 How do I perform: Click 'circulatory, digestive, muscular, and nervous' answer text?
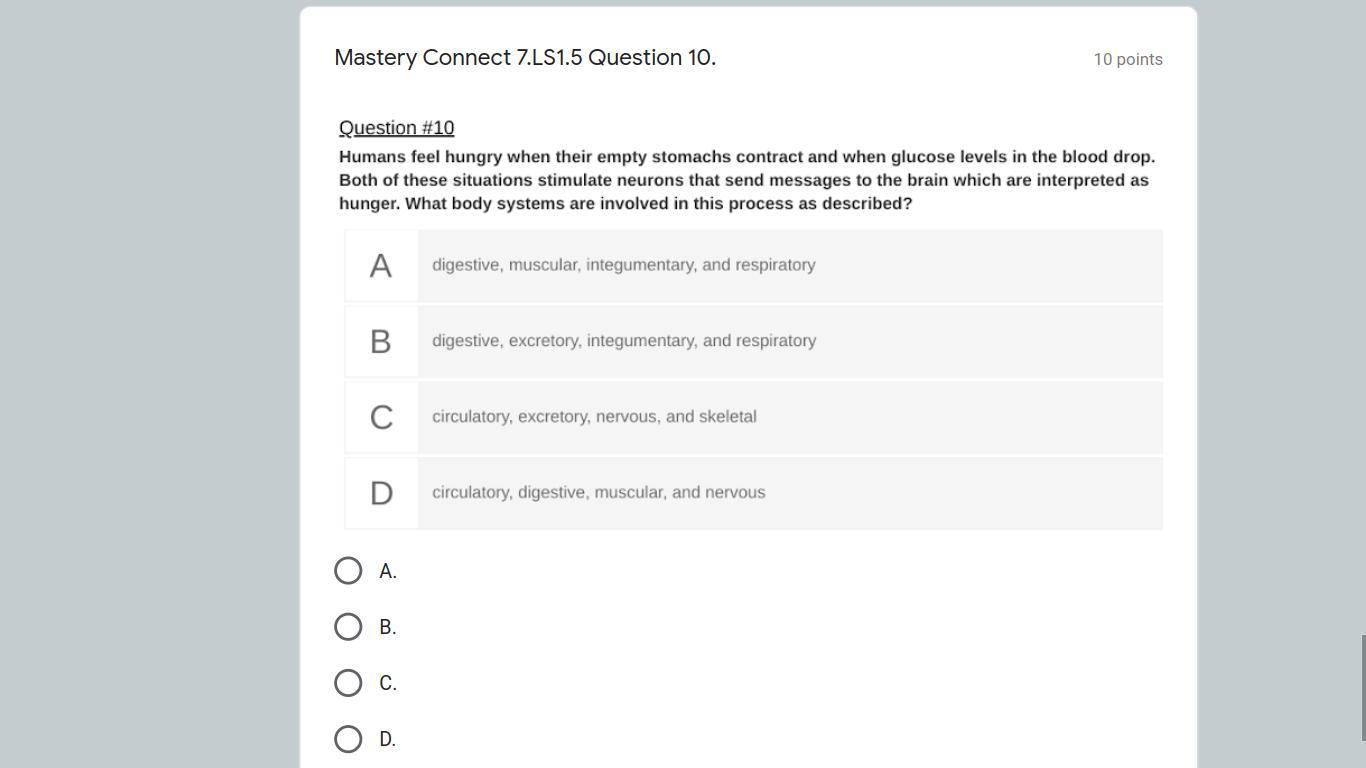click(x=598, y=493)
